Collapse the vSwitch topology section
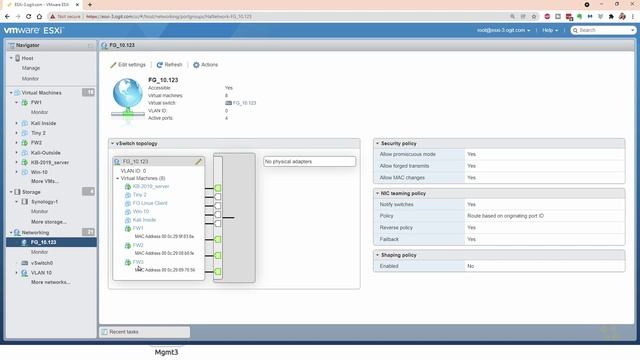The width and height of the screenshot is (640, 360). (x=113, y=144)
